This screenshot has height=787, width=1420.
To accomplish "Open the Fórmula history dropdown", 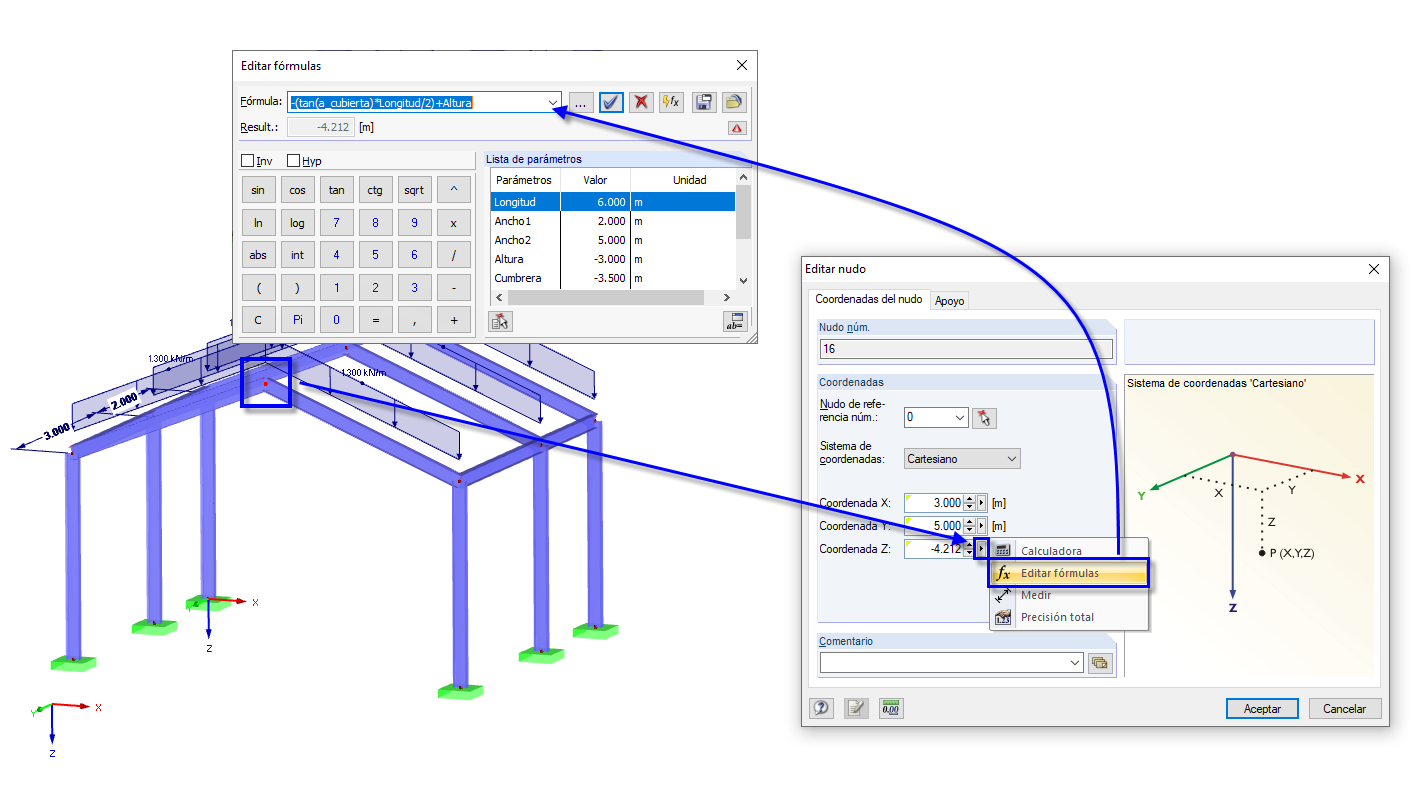I will [x=553, y=101].
